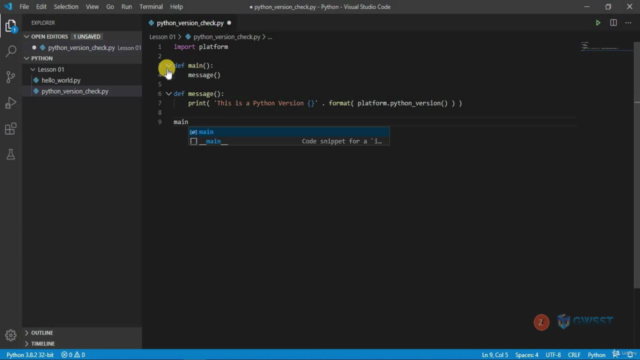Open editor More Actions ellipsis menu
Image resolution: width=640 pixels, height=360 pixels.
pyautogui.click(x=628, y=23)
